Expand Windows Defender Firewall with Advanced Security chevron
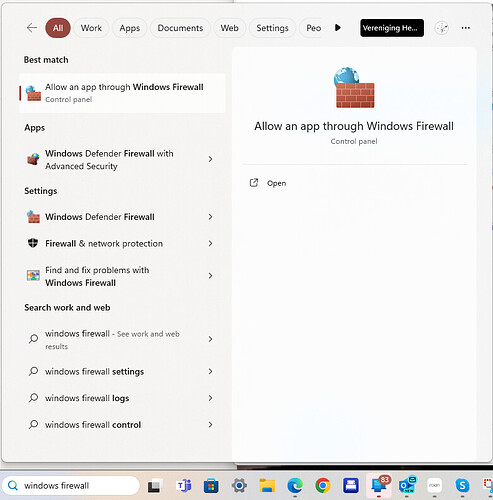This screenshot has width=493, height=500. pyautogui.click(x=210, y=159)
